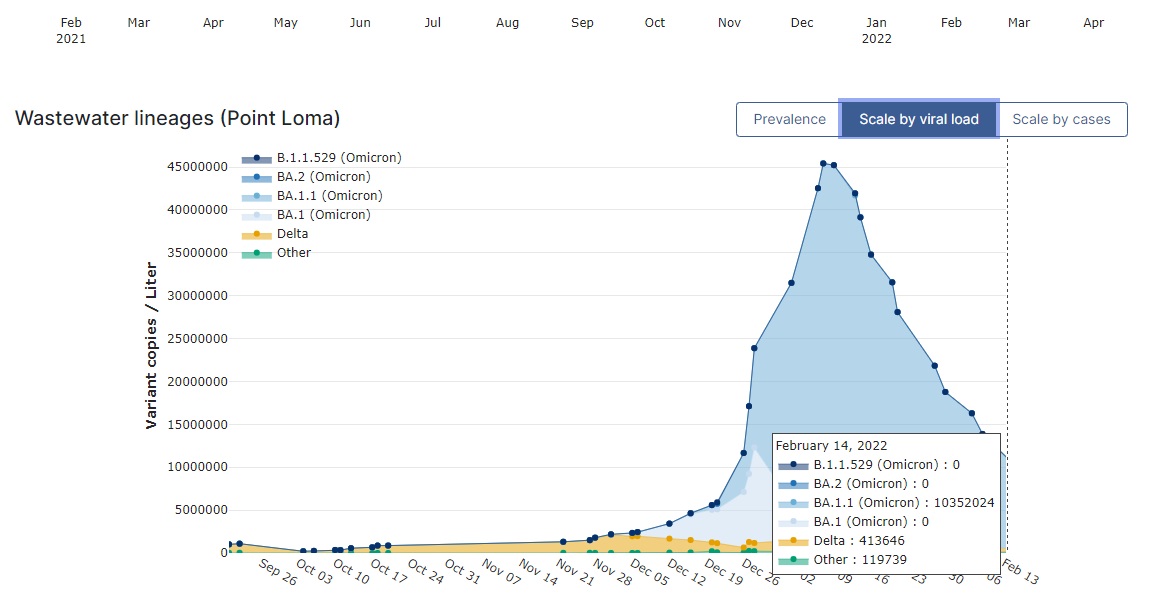Click the peak data point near 45000000
Viewport: 1164px width, 610px height.
click(x=823, y=163)
